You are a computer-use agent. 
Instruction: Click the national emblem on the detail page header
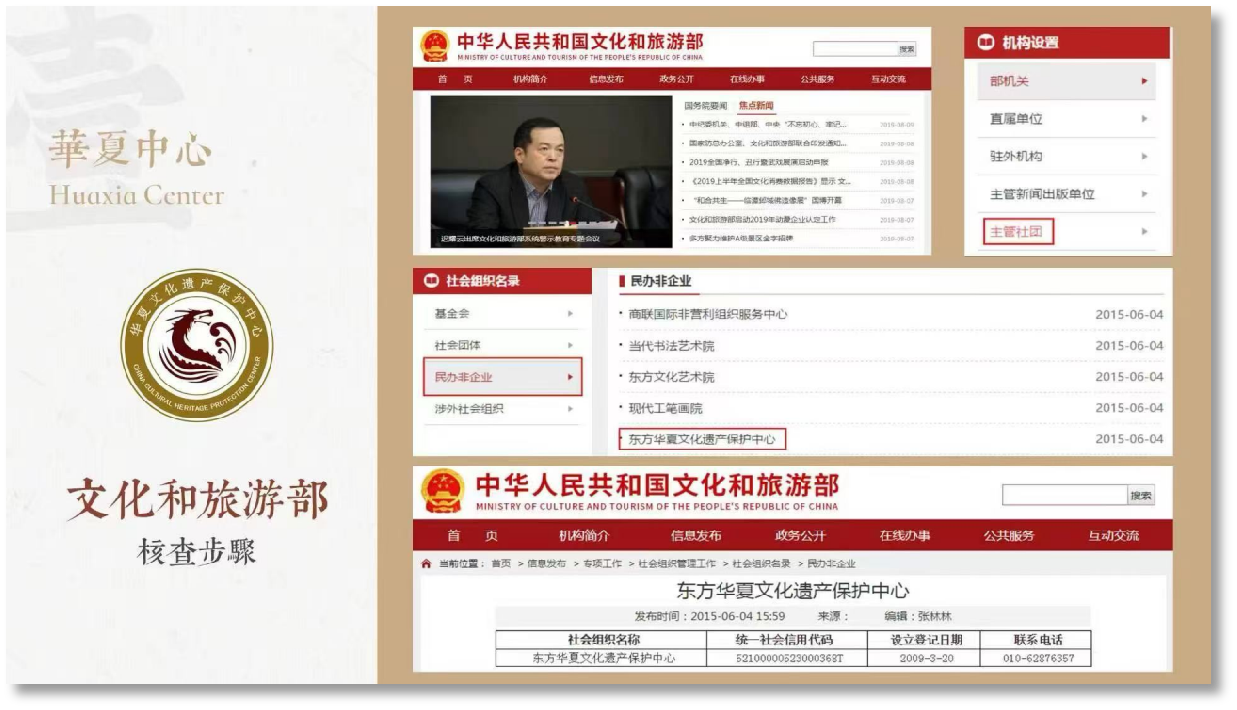(442, 491)
